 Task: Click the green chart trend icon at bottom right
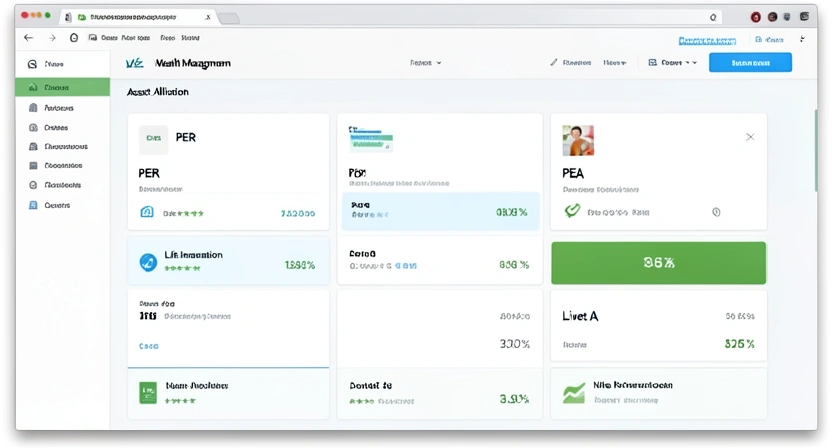pos(574,393)
